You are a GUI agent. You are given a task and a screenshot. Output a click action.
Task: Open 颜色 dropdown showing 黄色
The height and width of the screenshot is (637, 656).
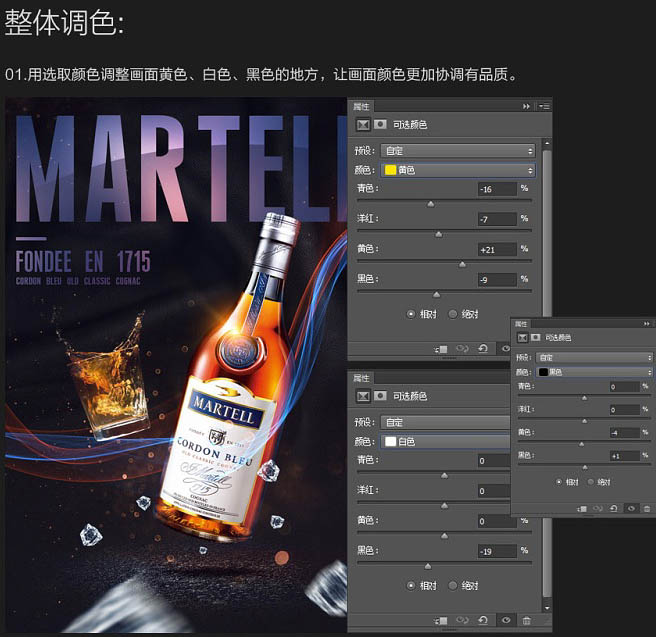click(x=458, y=170)
